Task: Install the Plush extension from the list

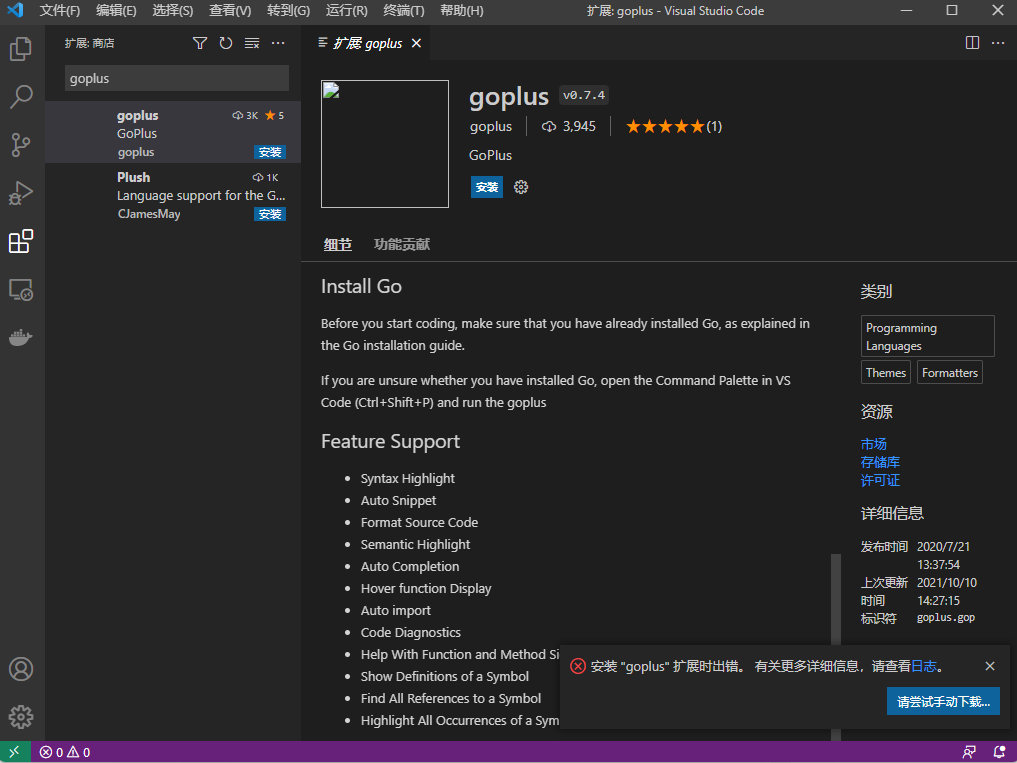Action: coord(270,214)
